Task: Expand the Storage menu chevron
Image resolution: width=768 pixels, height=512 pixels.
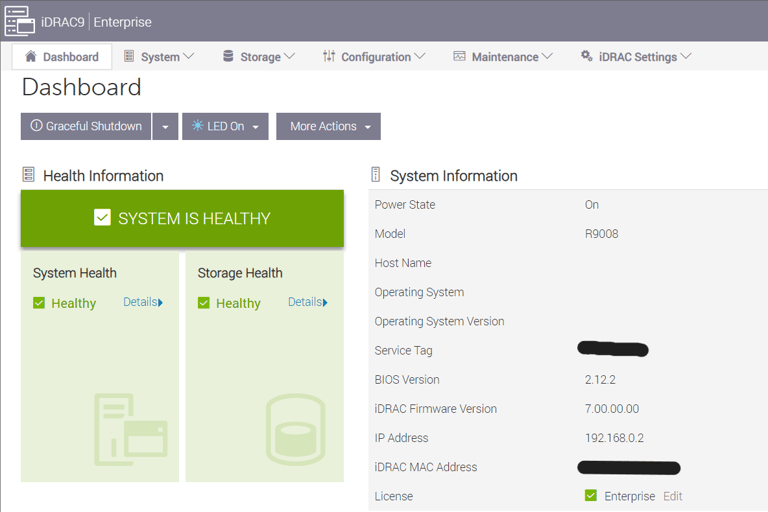Action: 289,56
